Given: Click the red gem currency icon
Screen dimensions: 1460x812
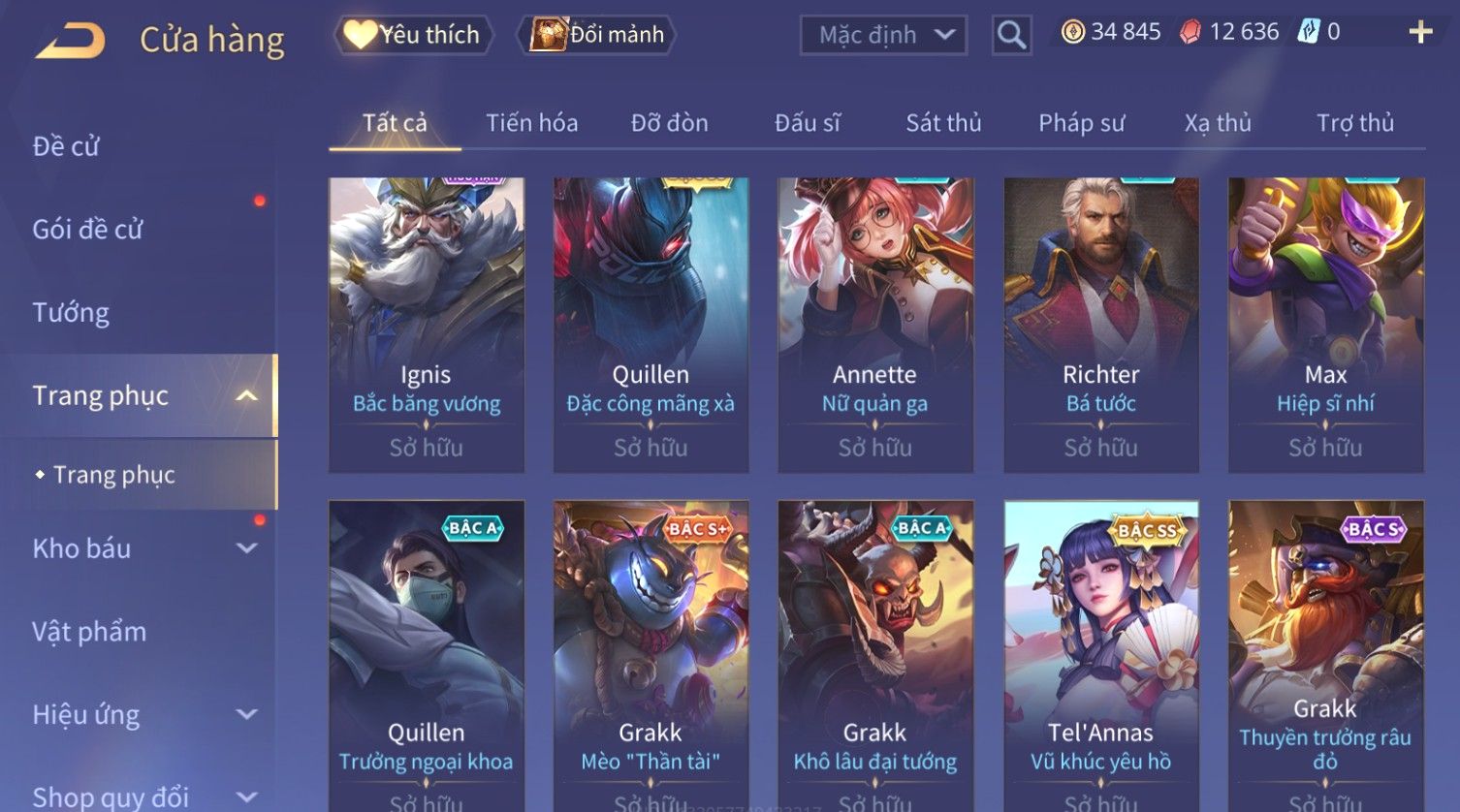Looking at the screenshot, I should 1190,33.
